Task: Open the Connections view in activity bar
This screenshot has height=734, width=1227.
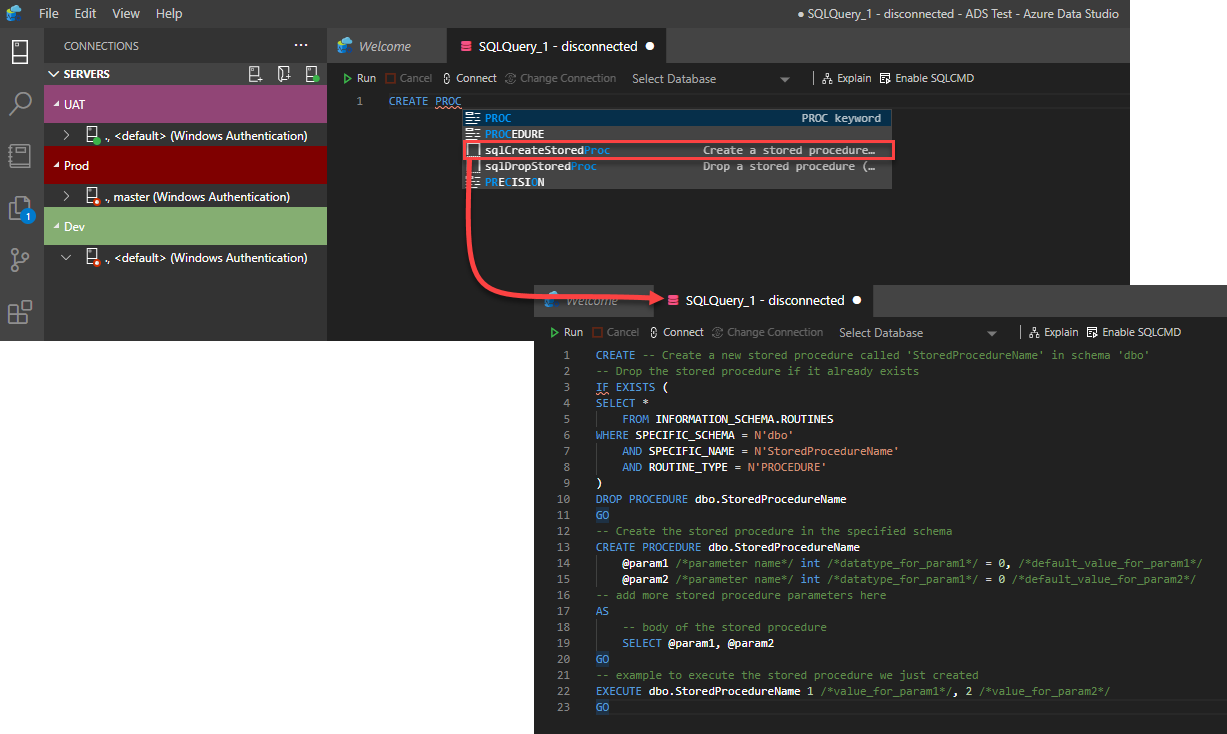Action: [20, 51]
